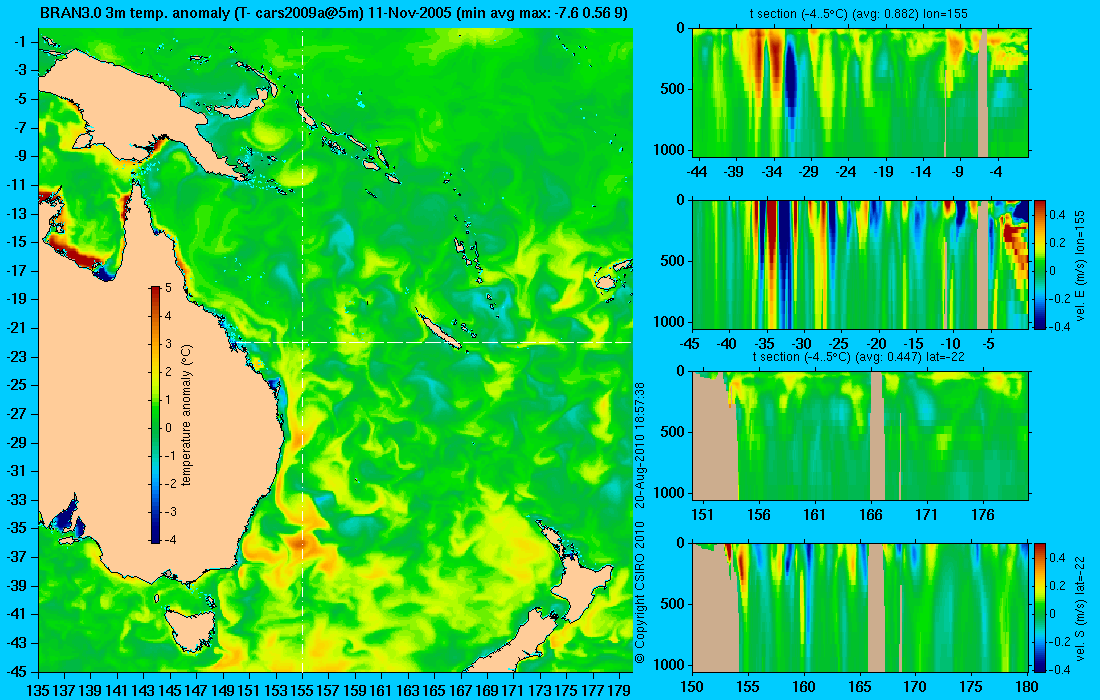Click the '20-Aug-2010 18:57:38' timestamp
The height and width of the screenshot is (700, 1100).
click(639, 445)
